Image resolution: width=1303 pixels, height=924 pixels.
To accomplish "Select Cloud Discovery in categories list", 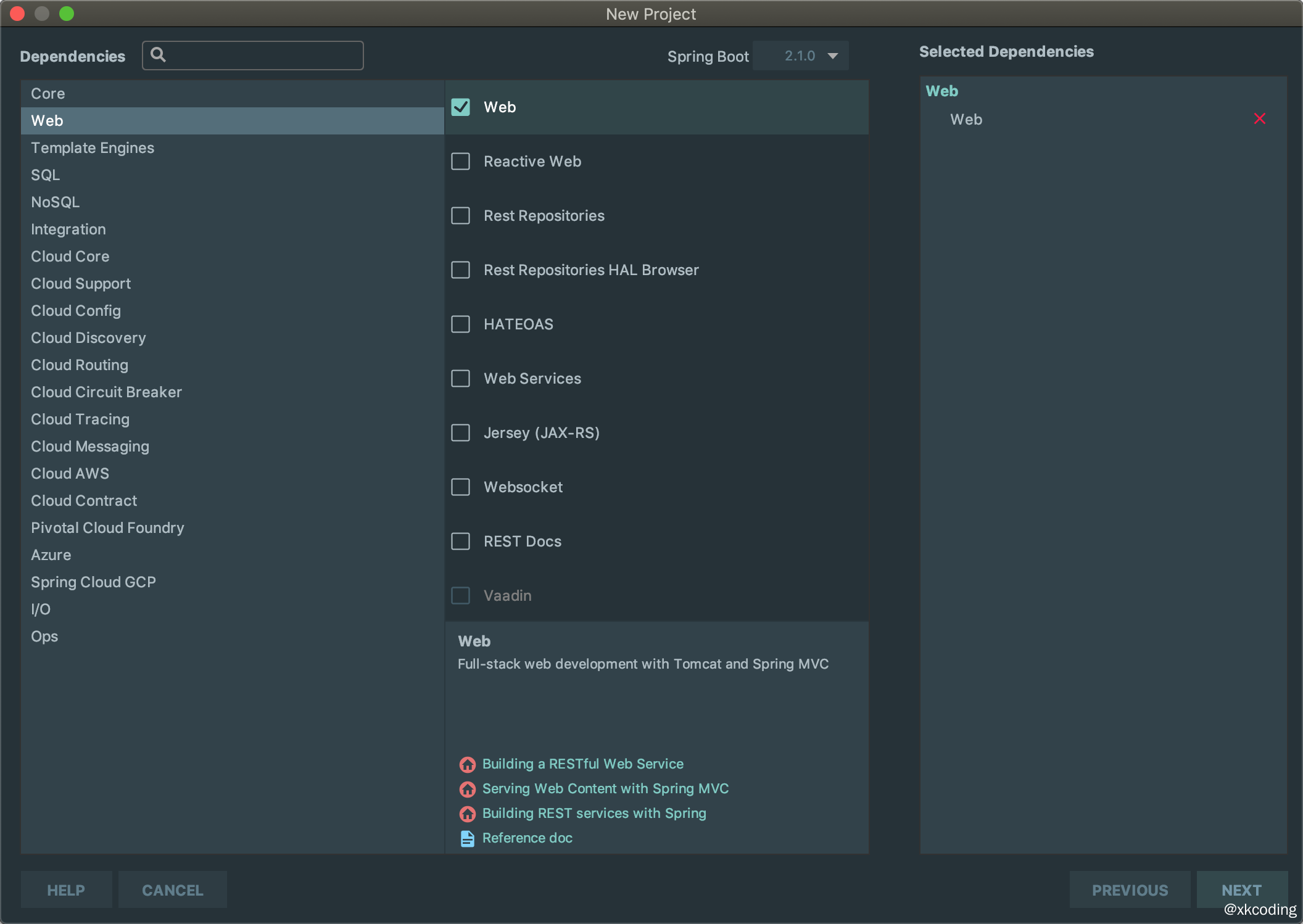I will pos(88,338).
